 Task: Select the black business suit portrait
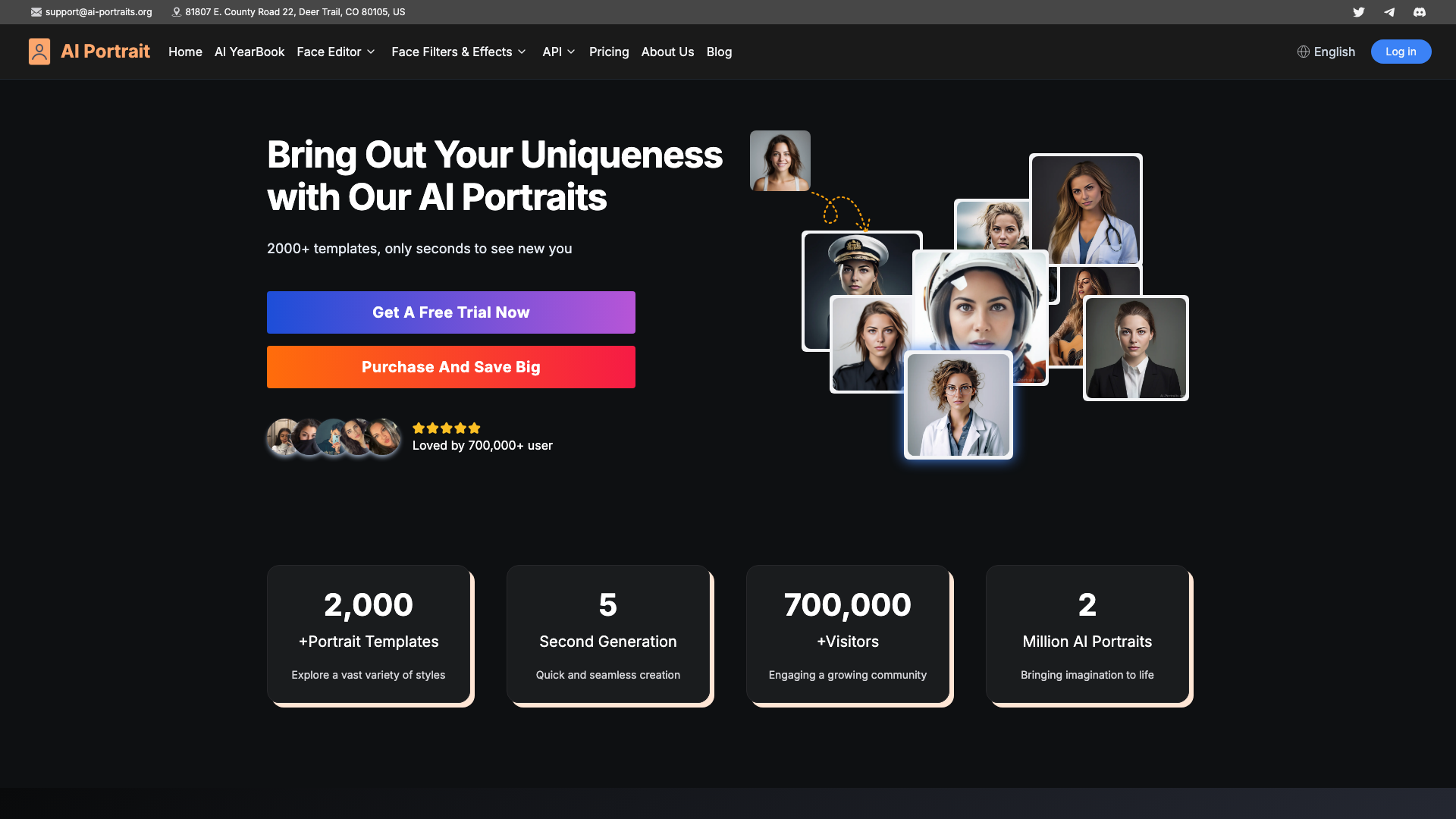coord(1136,348)
